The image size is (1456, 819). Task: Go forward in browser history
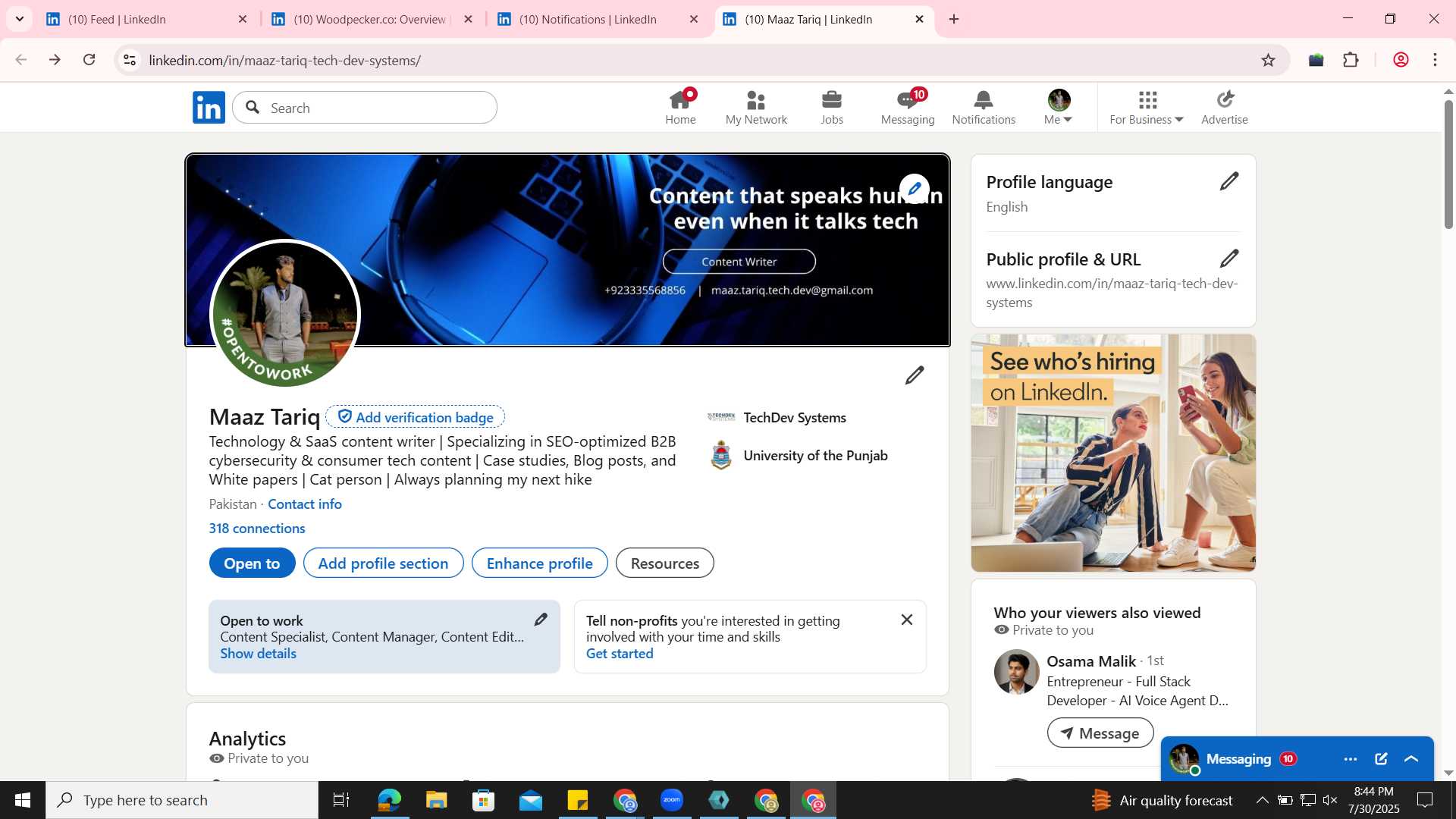tap(55, 60)
